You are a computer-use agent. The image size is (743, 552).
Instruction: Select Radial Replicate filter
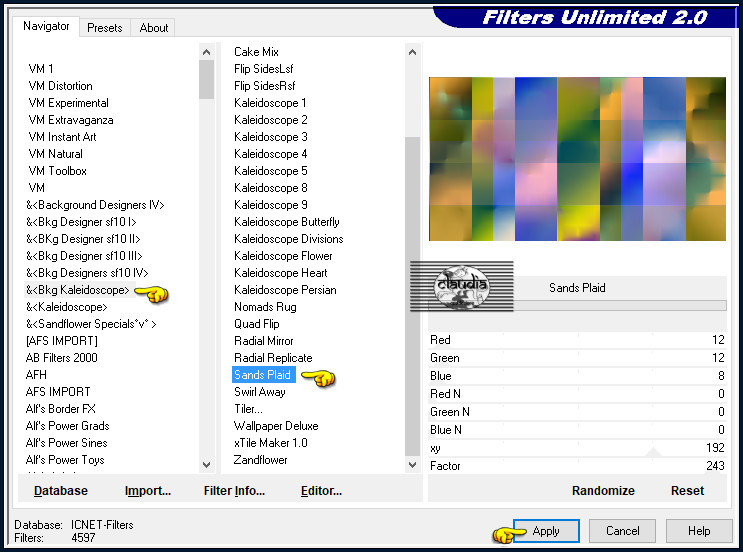pos(273,358)
